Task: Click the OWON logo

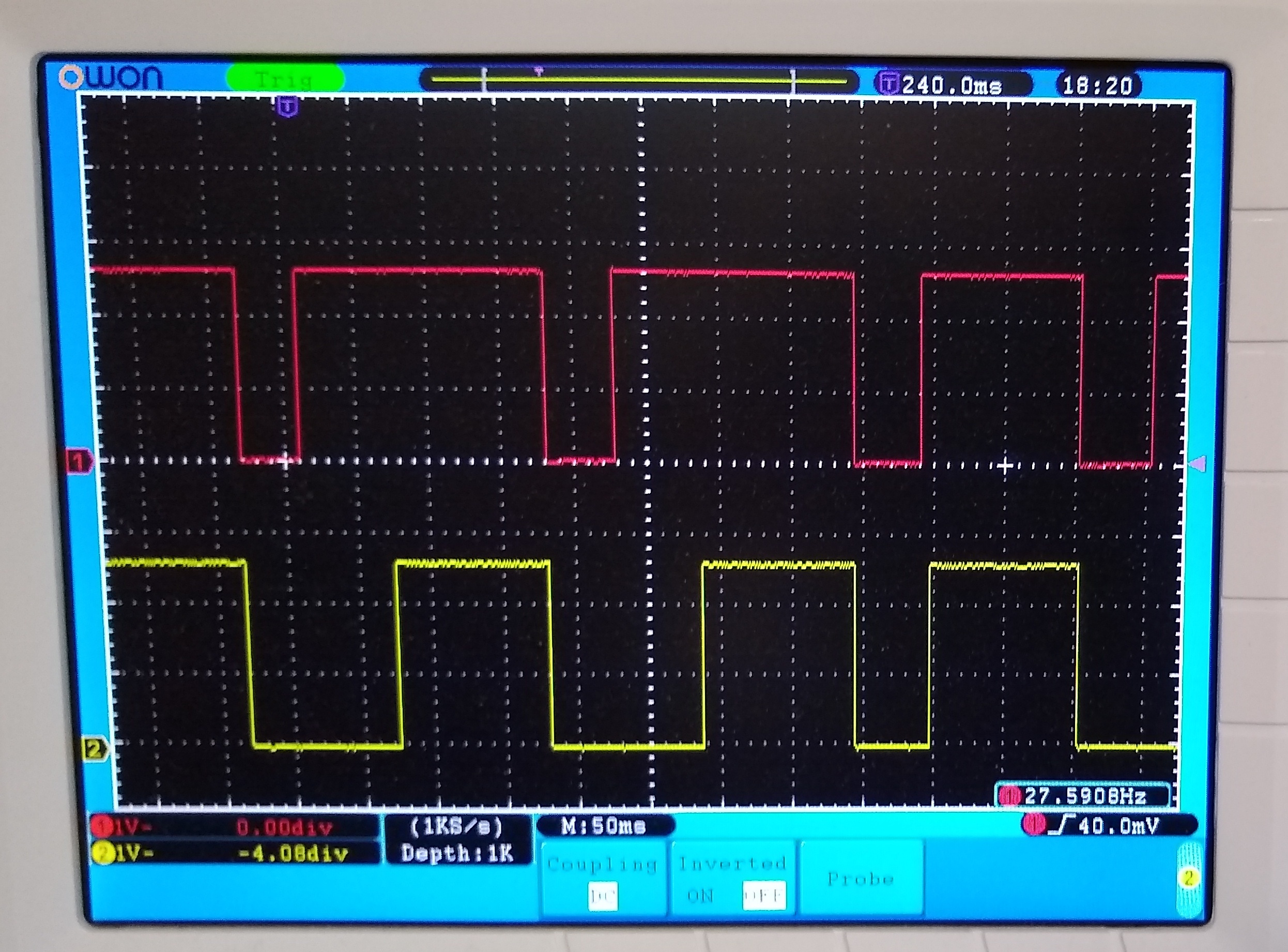Action: 111,77
